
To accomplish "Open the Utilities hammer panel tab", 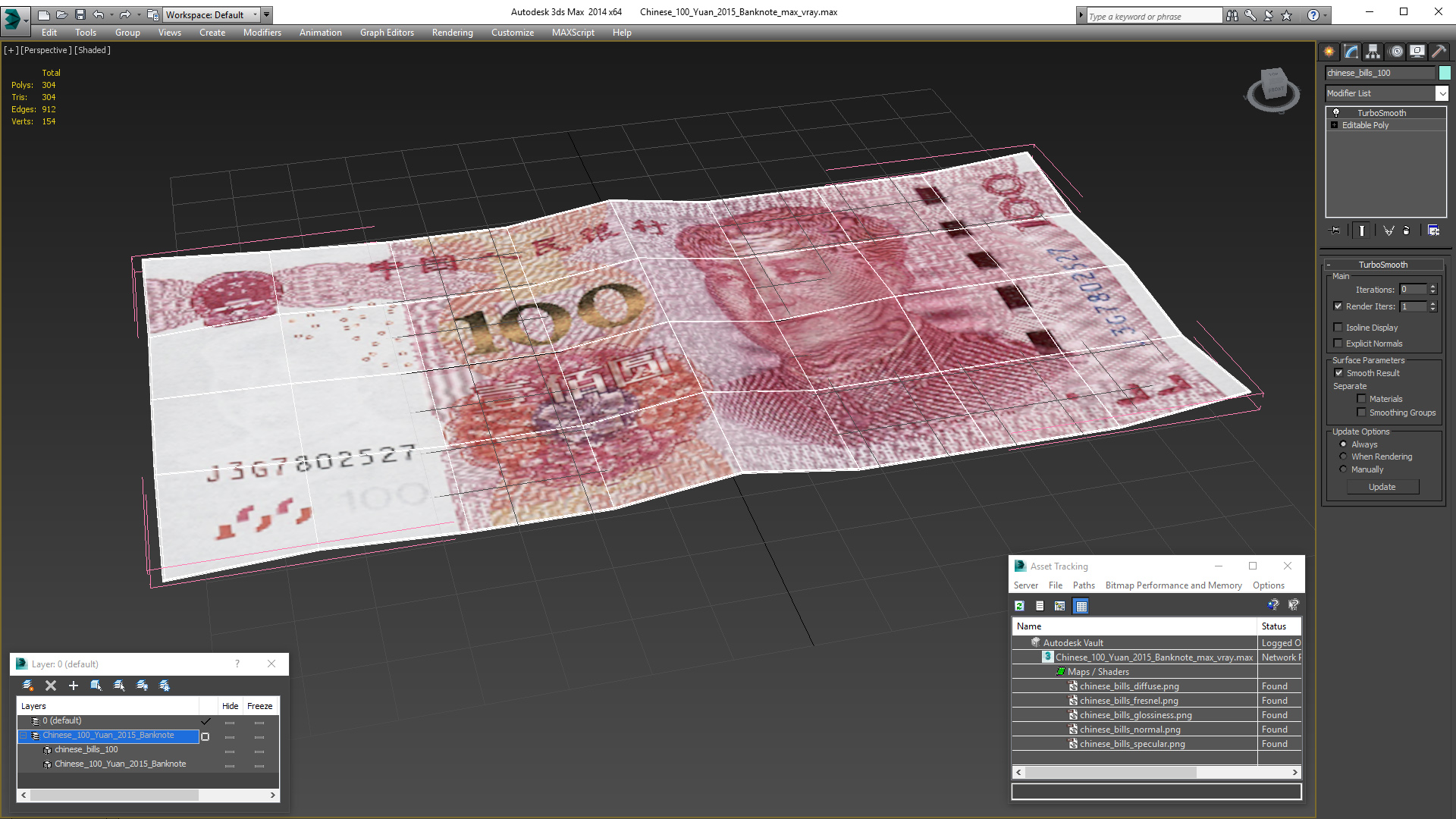I will click(x=1439, y=52).
